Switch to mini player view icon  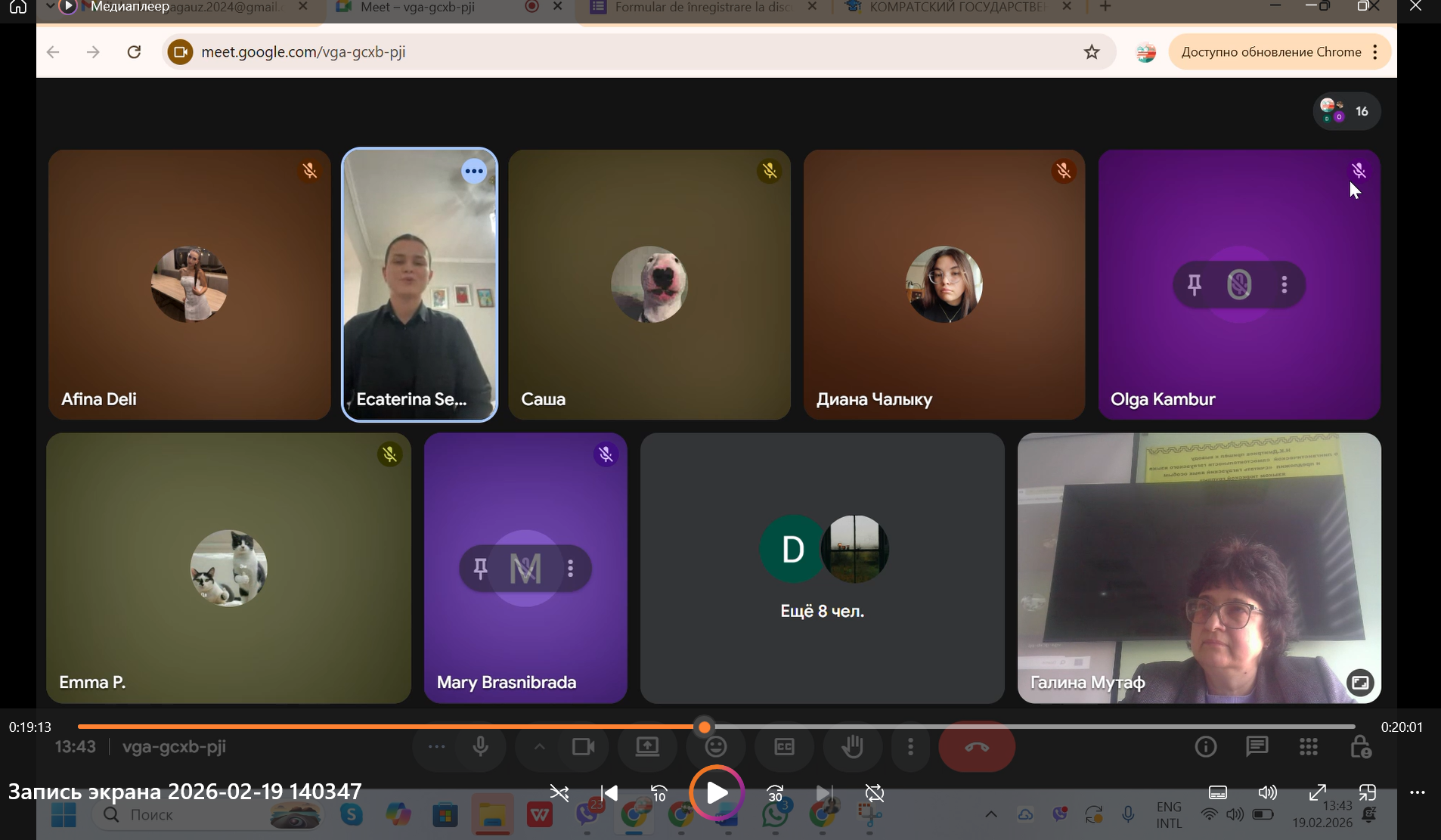coord(1367,792)
